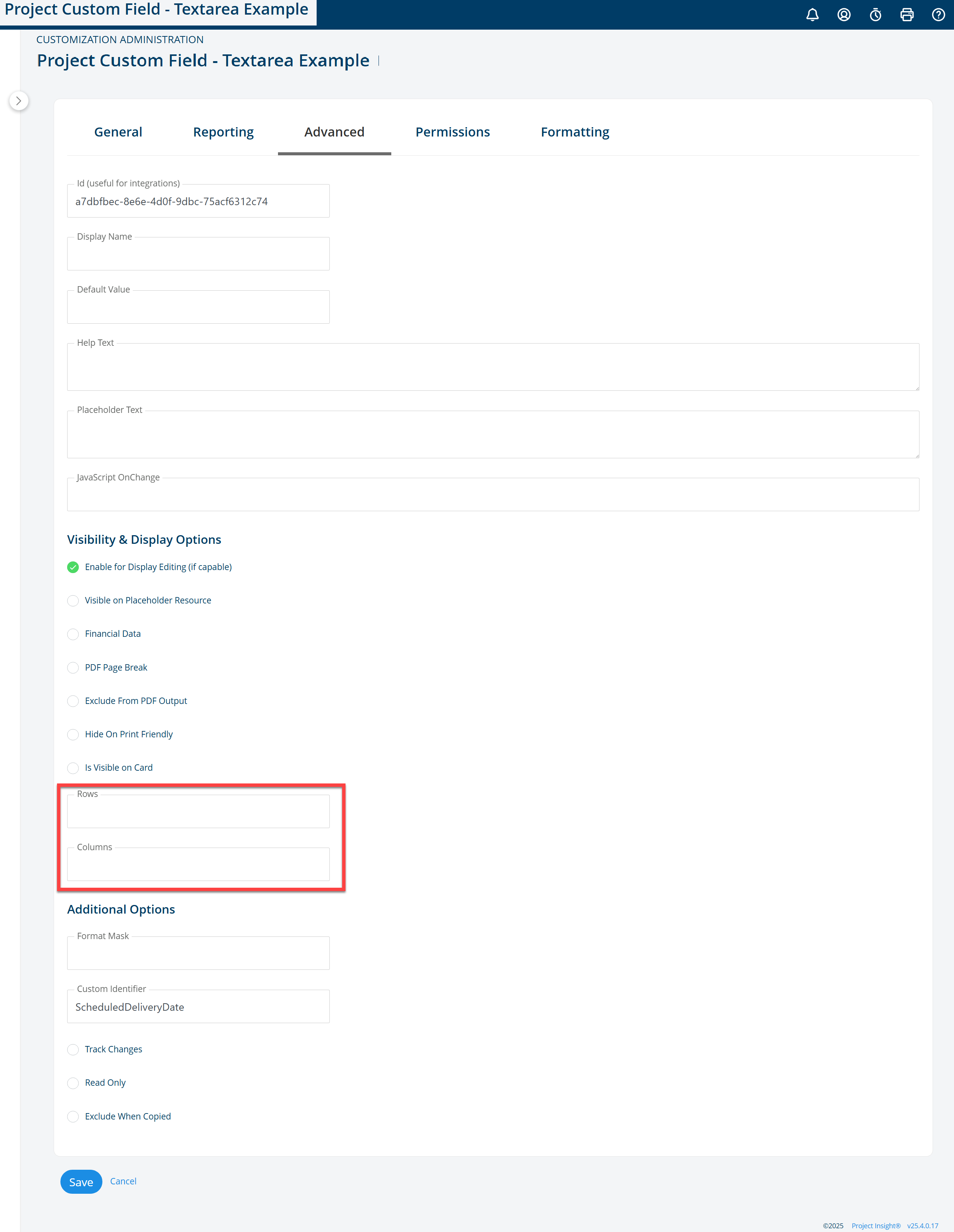Open the notifications bell icon
This screenshot has height=1232, width=954.
[x=813, y=15]
